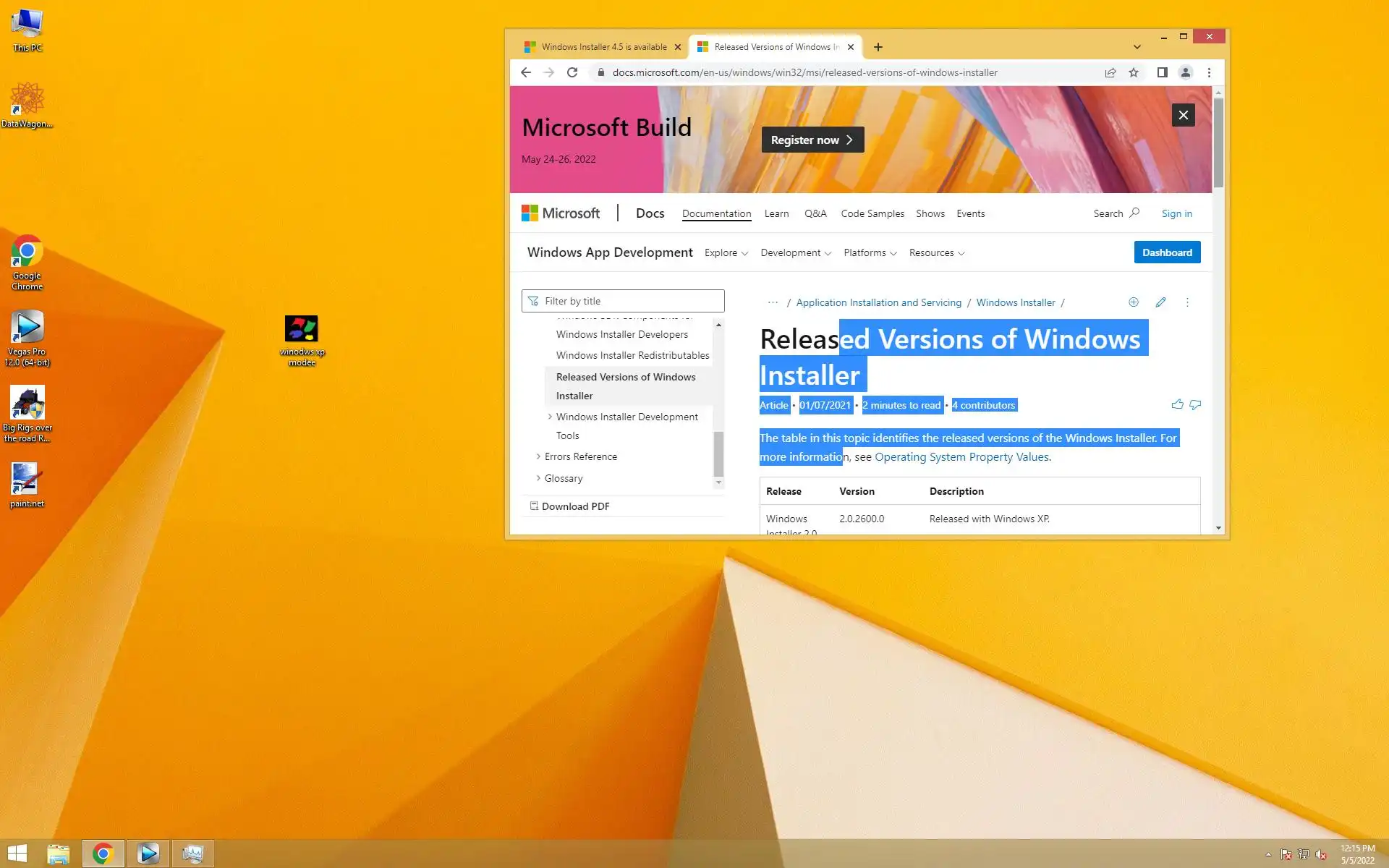Open the Chrome profile avatar icon
This screenshot has width=1389, height=868.
(1185, 72)
